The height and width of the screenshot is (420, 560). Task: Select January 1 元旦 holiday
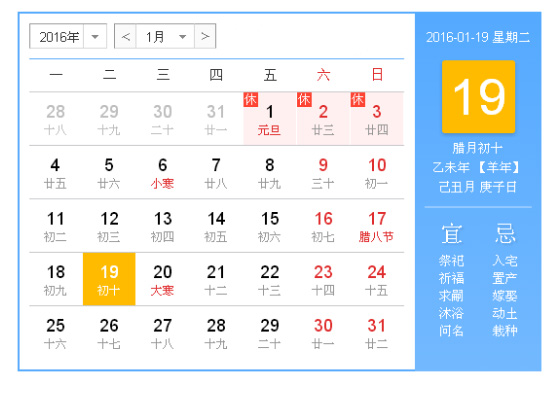(270, 119)
